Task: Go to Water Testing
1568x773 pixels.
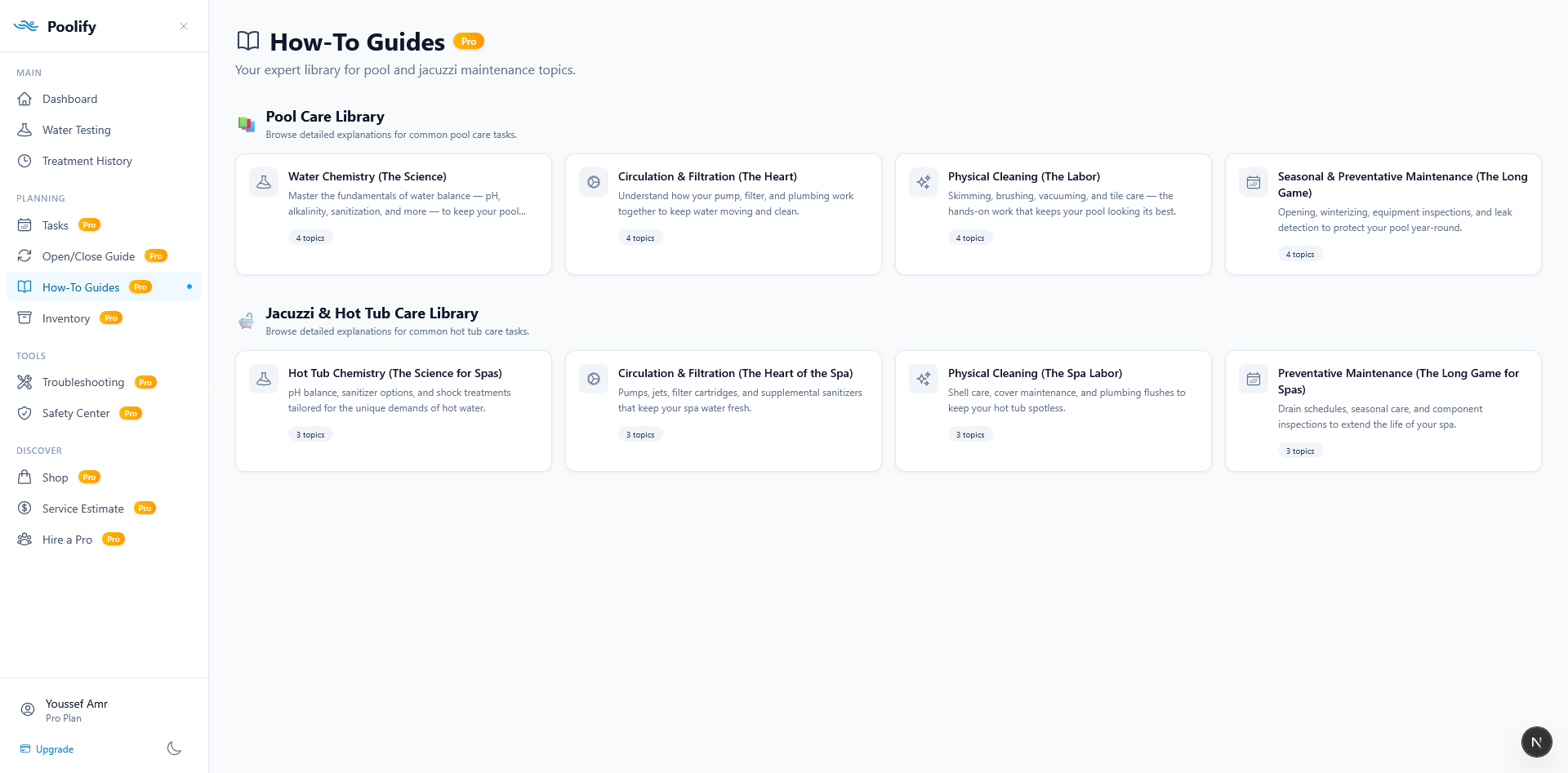Action: point(104,130)
